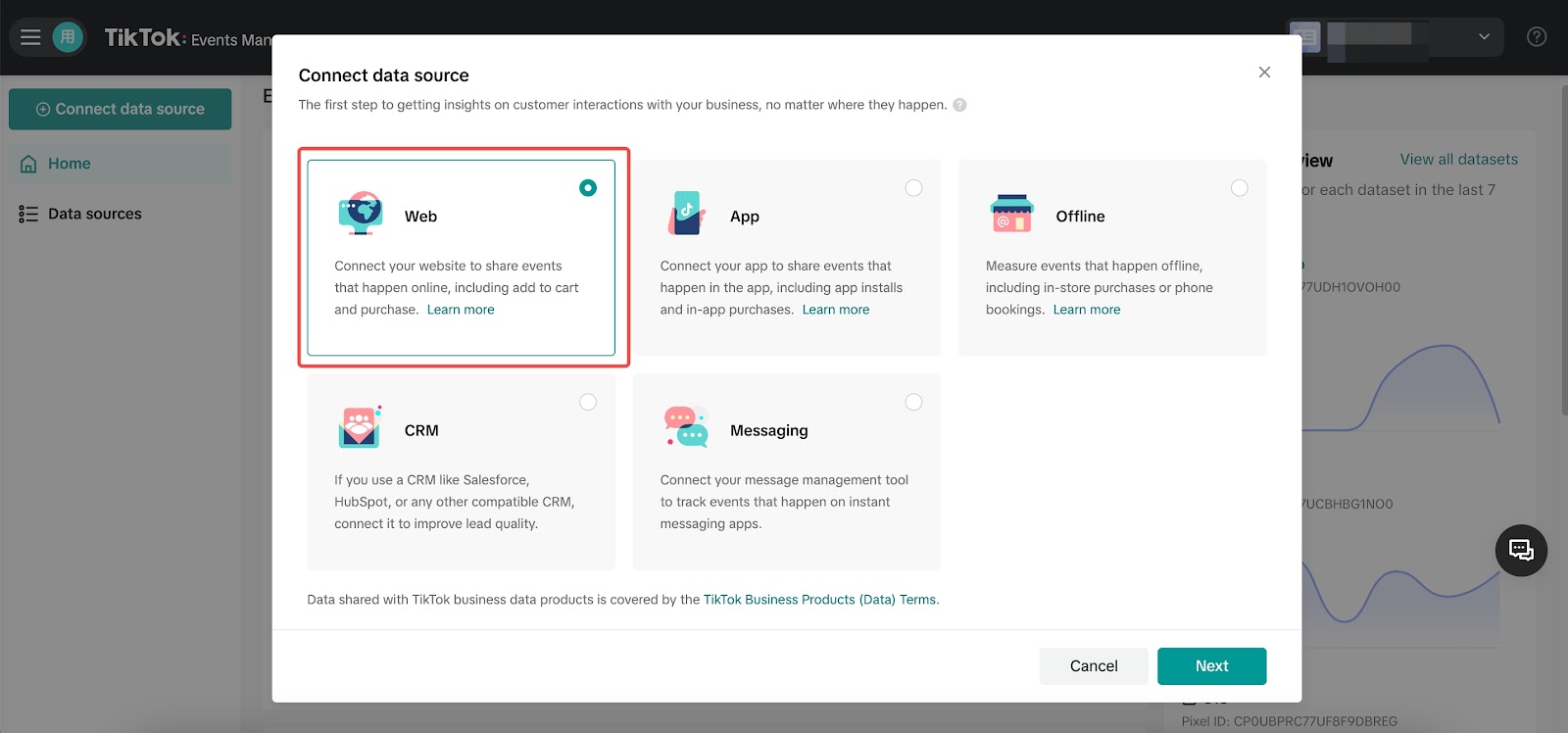Click the Messaging card title text
Screen dimensions: 1568x733
tap(769, 430)
